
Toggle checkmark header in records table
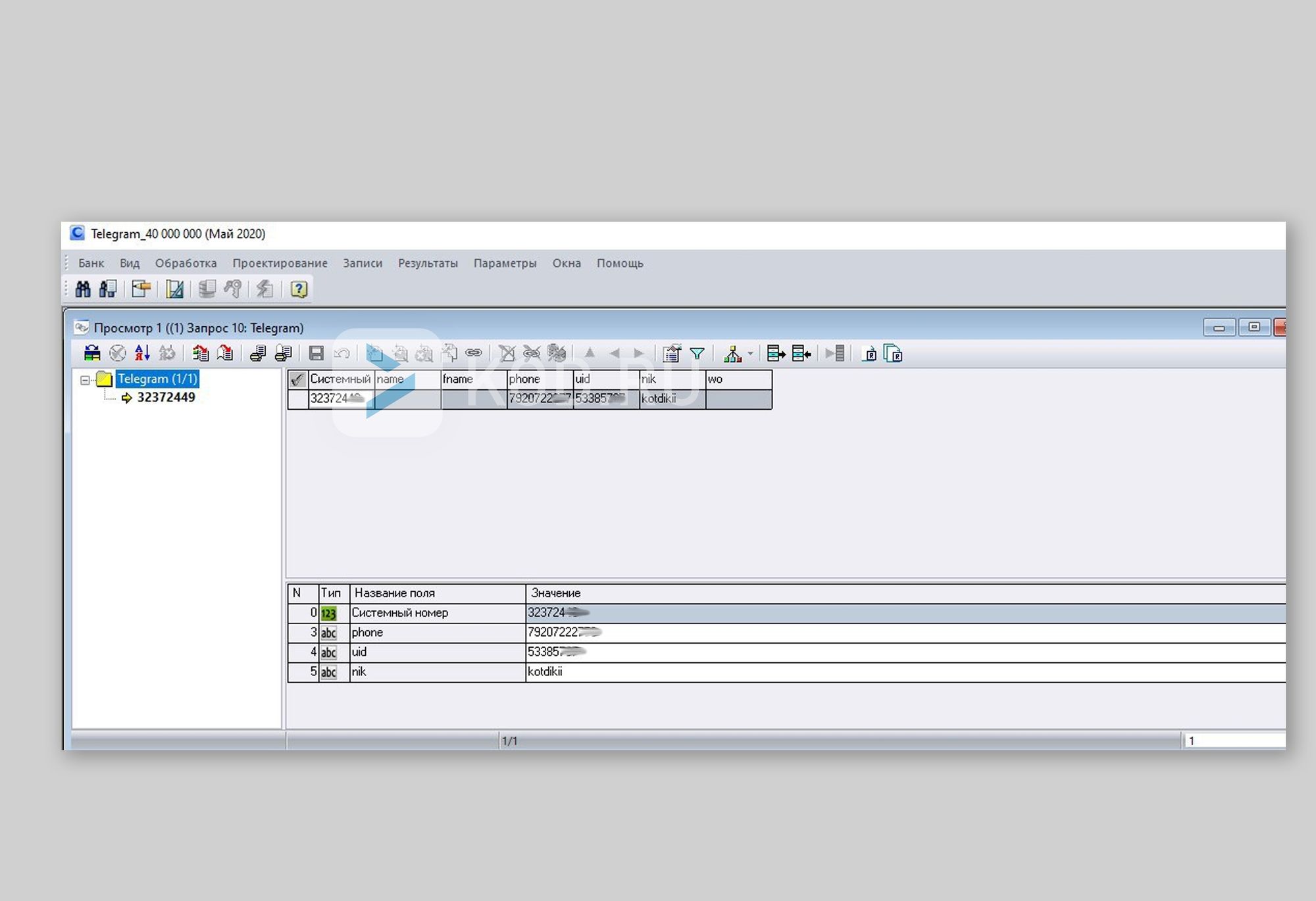click(x=297, y=379)
